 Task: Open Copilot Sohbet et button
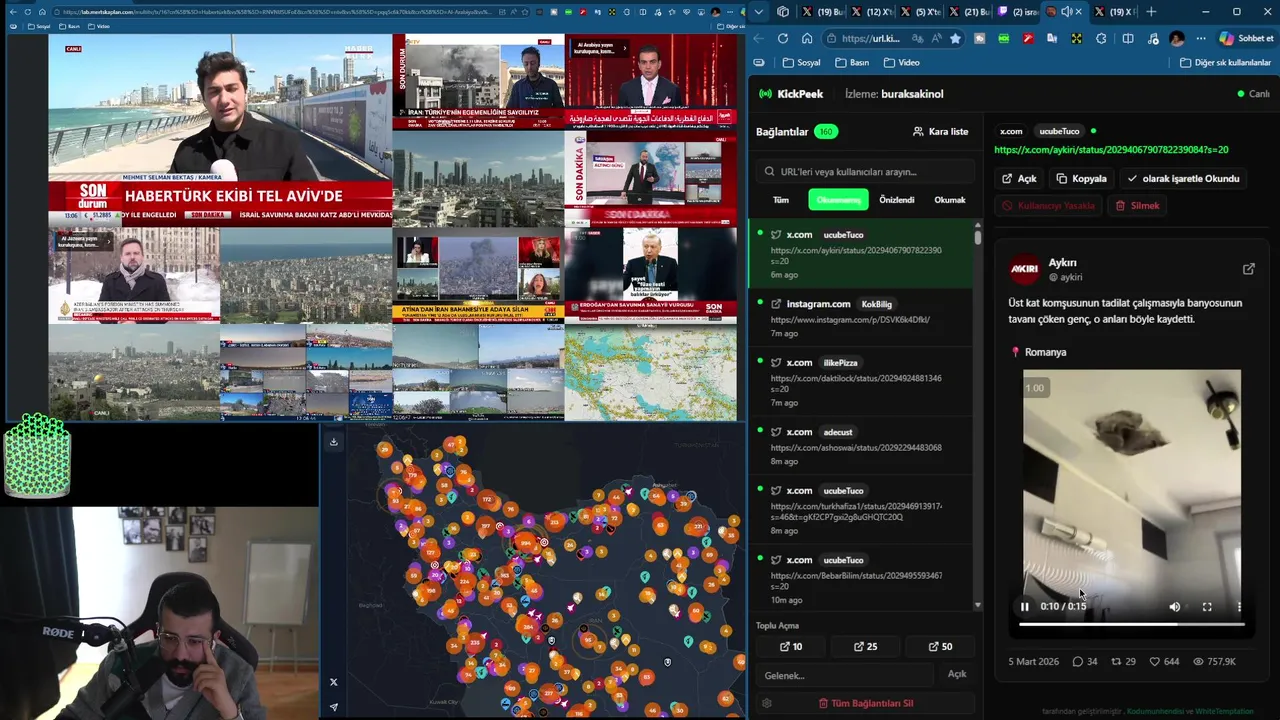1245,38
